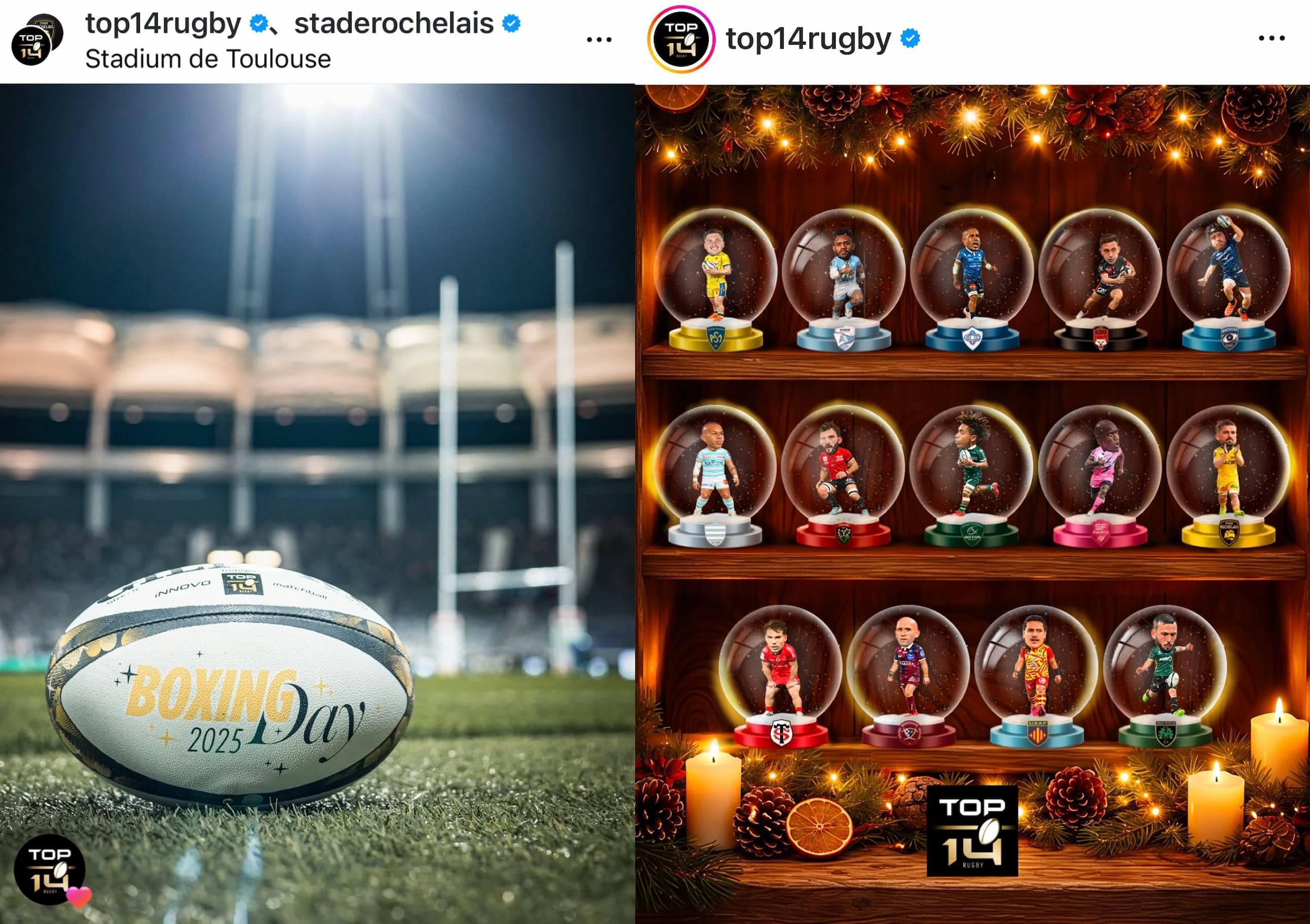Open the right post's three-dot options menu
This screenshot has width=1310, height=924.
pos(1272,38)
